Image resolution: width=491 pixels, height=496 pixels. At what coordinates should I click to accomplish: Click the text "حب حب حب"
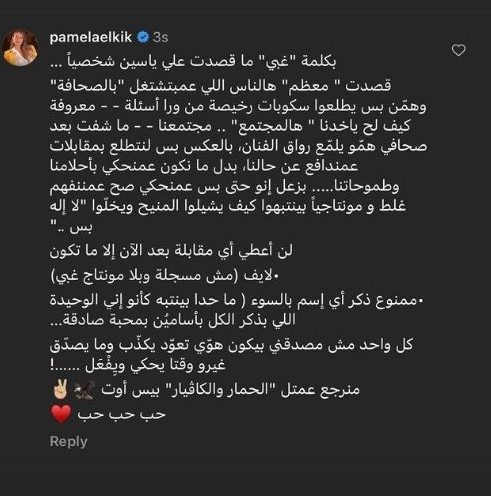(x=122, y=414)
